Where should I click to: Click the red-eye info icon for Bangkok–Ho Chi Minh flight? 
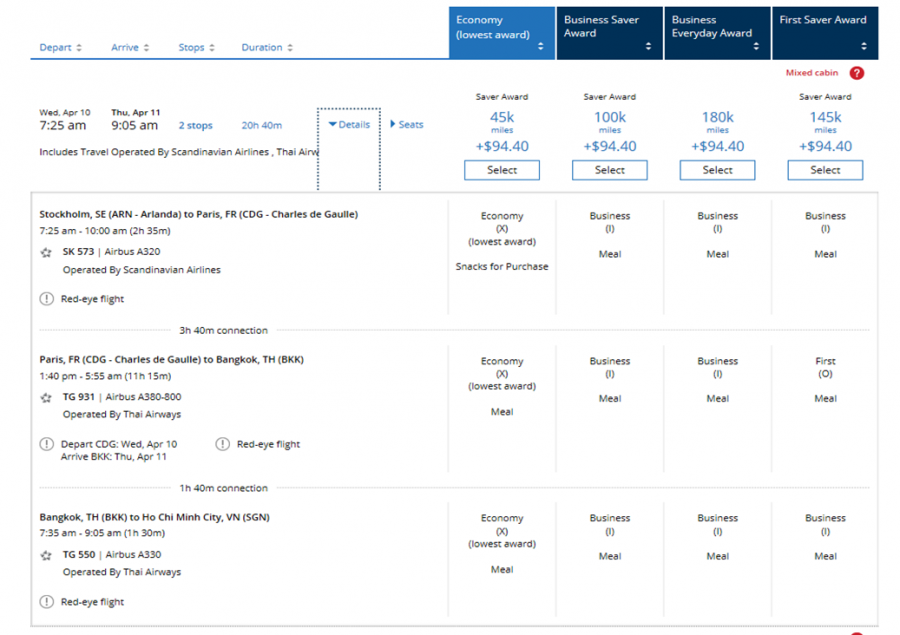point(46,602)
